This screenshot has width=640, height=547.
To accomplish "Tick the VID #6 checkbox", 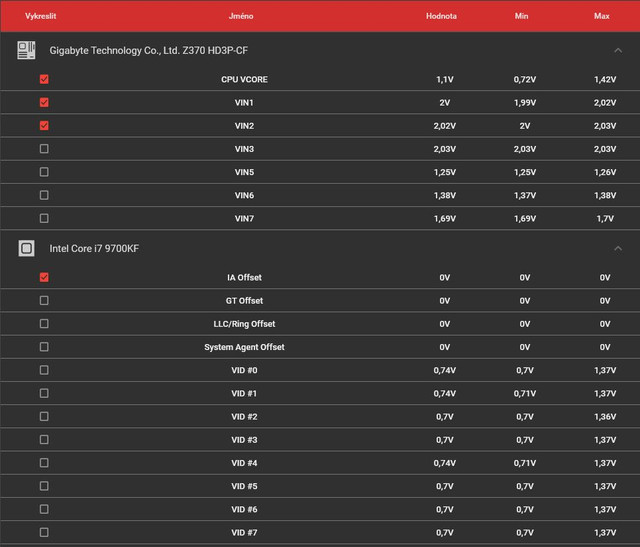I will tap(44, 509).
